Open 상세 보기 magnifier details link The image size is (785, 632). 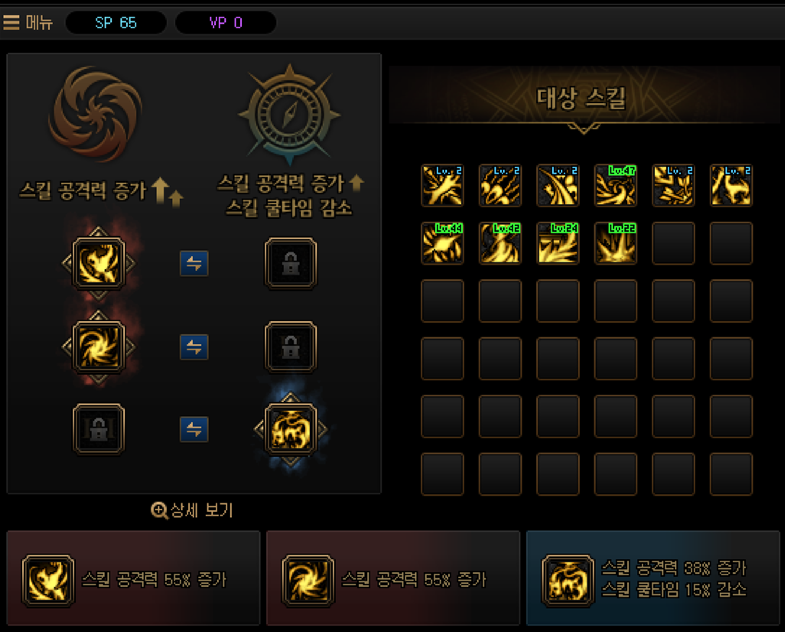(x=192, y=510)
